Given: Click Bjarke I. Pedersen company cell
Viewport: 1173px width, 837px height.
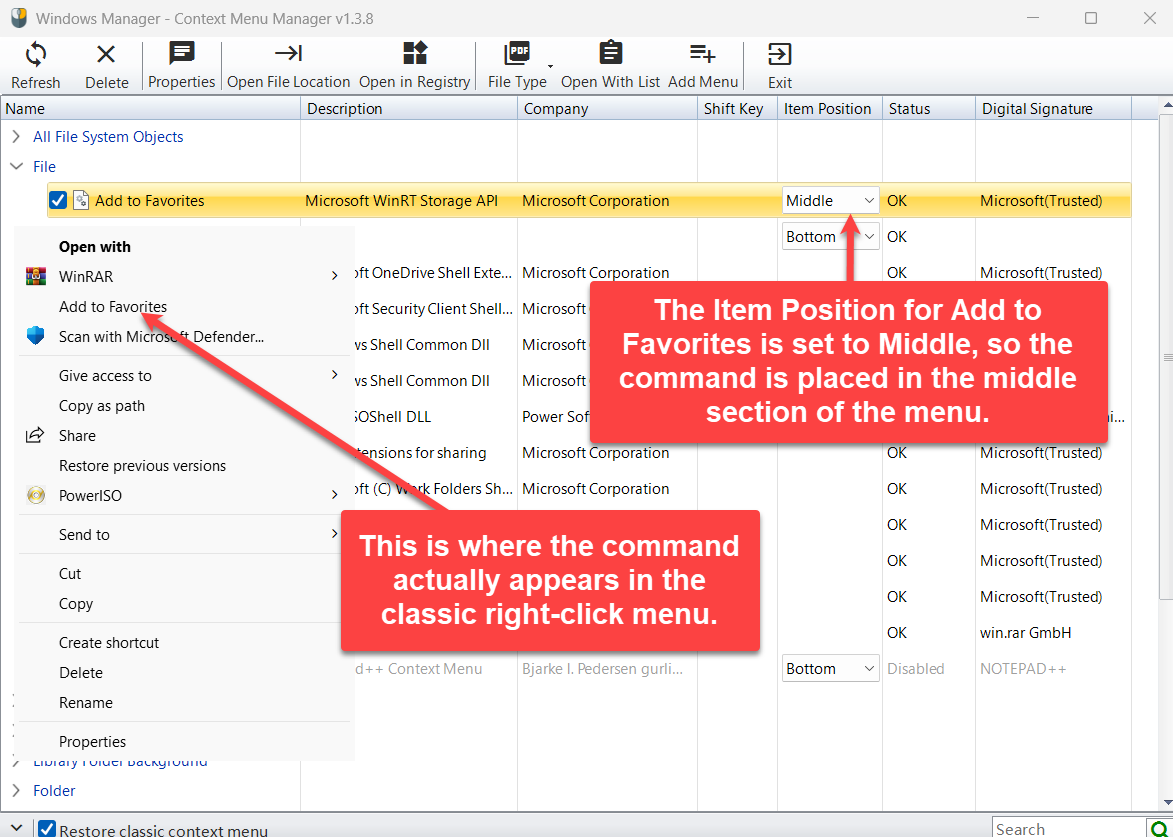Looking at the screenshot, I should 602,669.
